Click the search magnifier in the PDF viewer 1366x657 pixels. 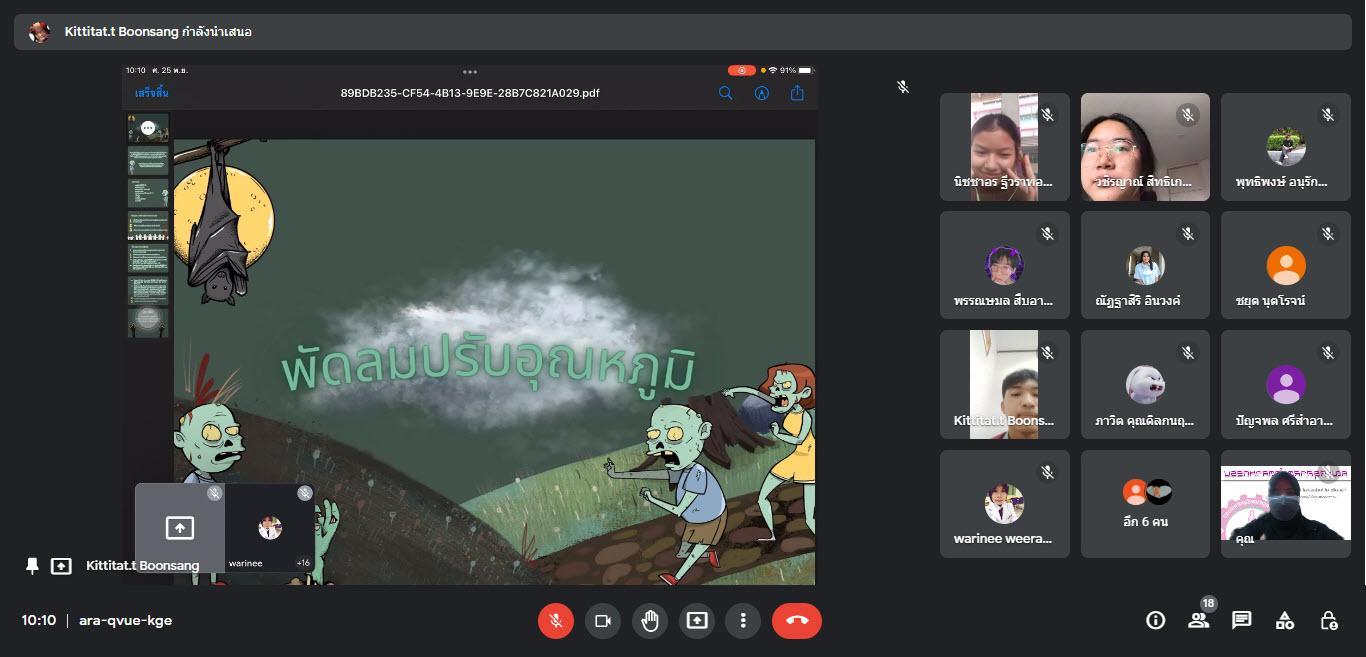click(726, 93)
